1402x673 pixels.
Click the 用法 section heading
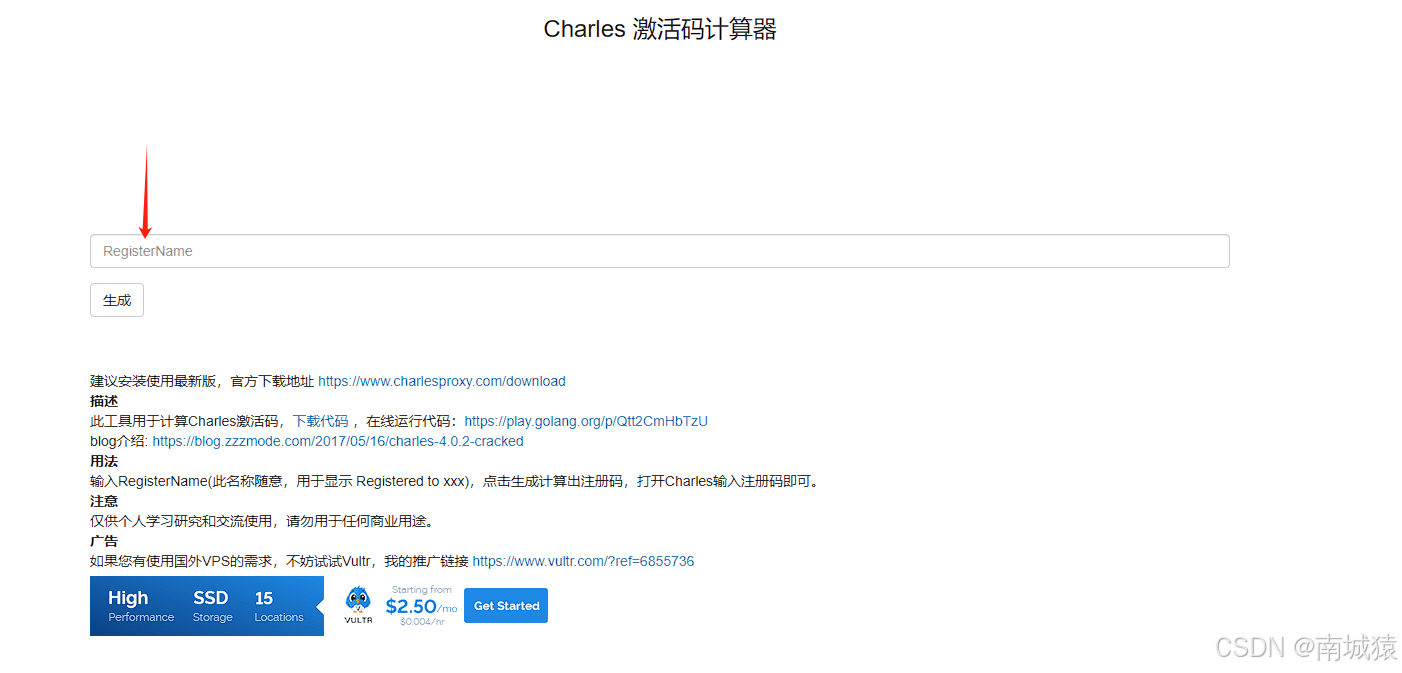[104, 461]
